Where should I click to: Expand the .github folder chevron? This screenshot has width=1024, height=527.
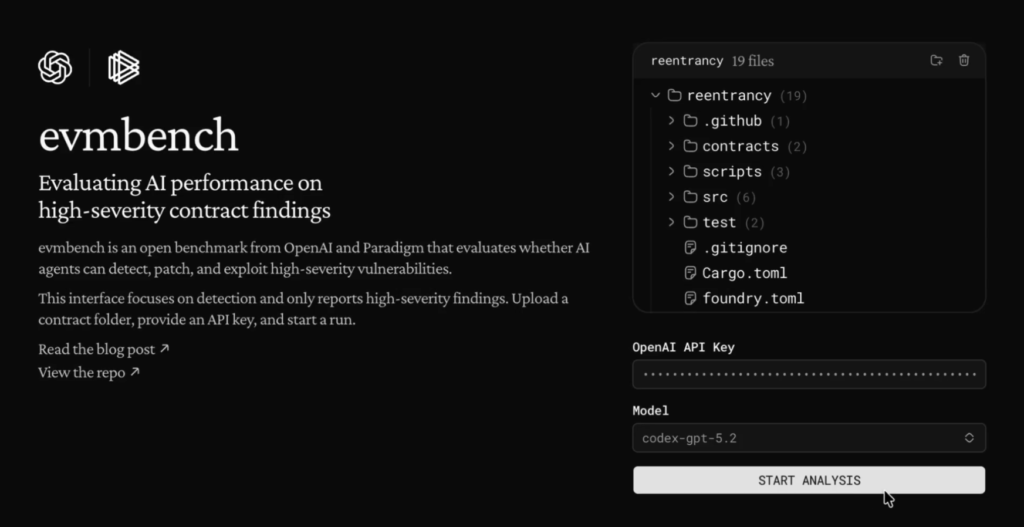pyautogui.click(x=671, y=121)
